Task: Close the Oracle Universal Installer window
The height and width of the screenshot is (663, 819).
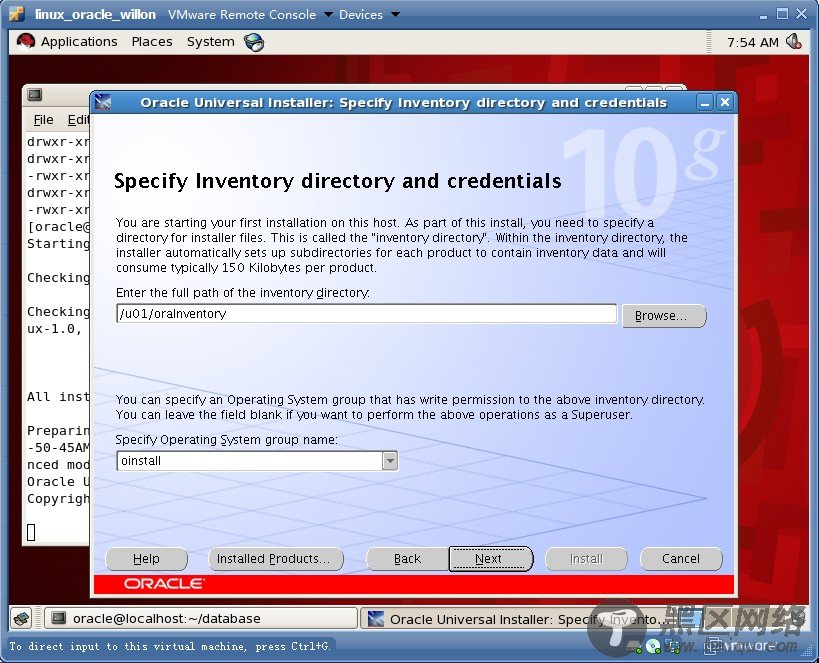Action: pyautogui.click(x=725, y=102)
